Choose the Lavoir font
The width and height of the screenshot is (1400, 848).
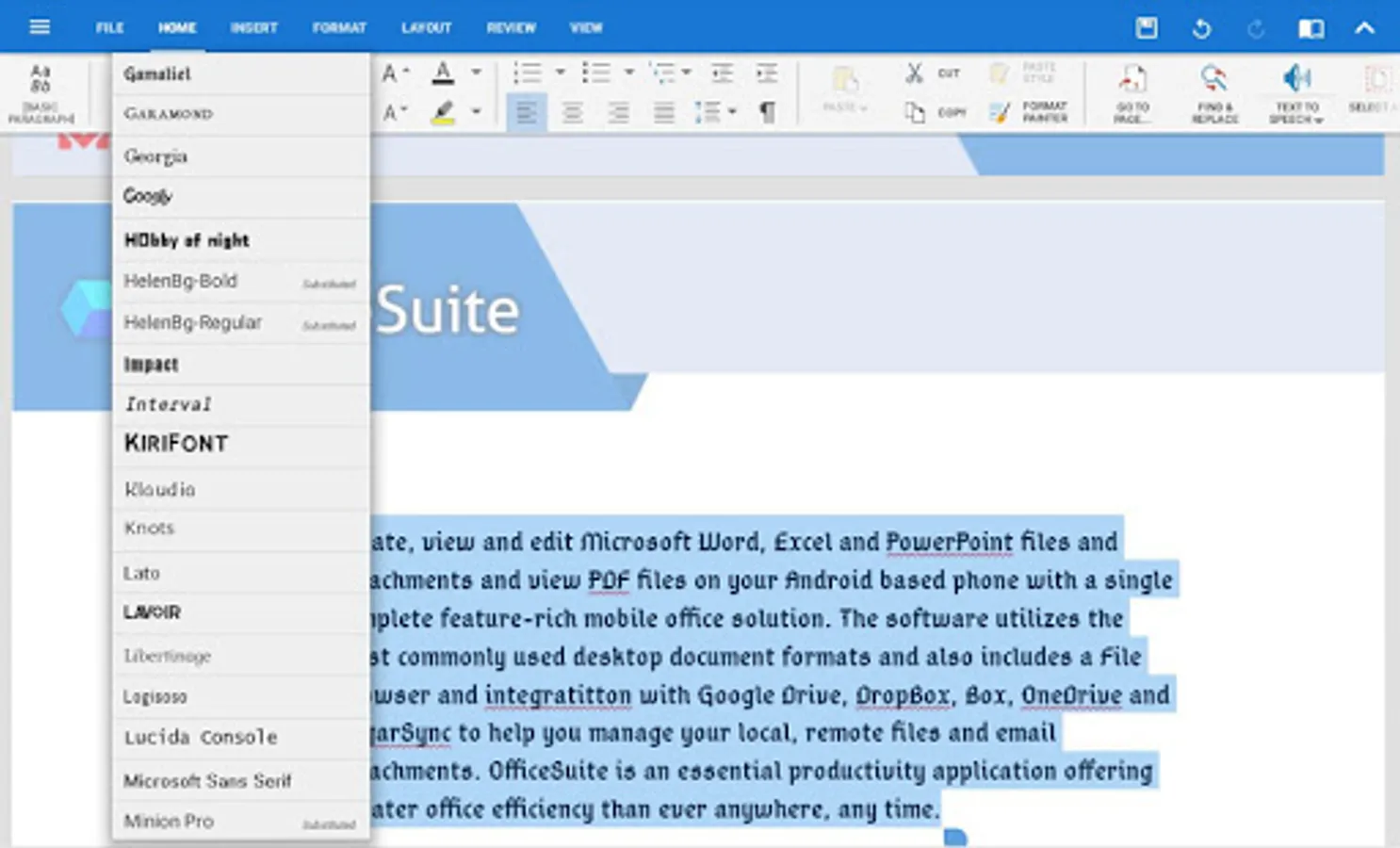click(x=240, y=612)
